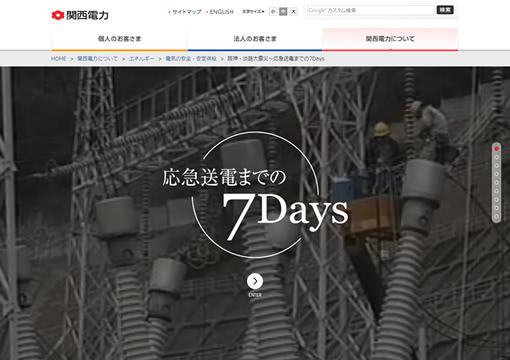This screenshot has width=510, height=360.
Task: Open 関西電力について in the breadcrumb
Action: tap(97, 59)
